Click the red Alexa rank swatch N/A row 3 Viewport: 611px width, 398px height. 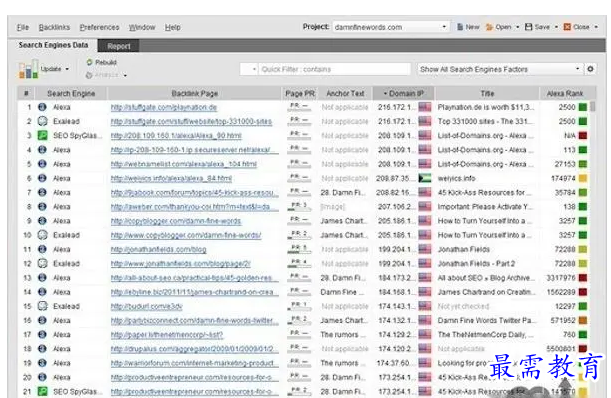tap(583, 136)
